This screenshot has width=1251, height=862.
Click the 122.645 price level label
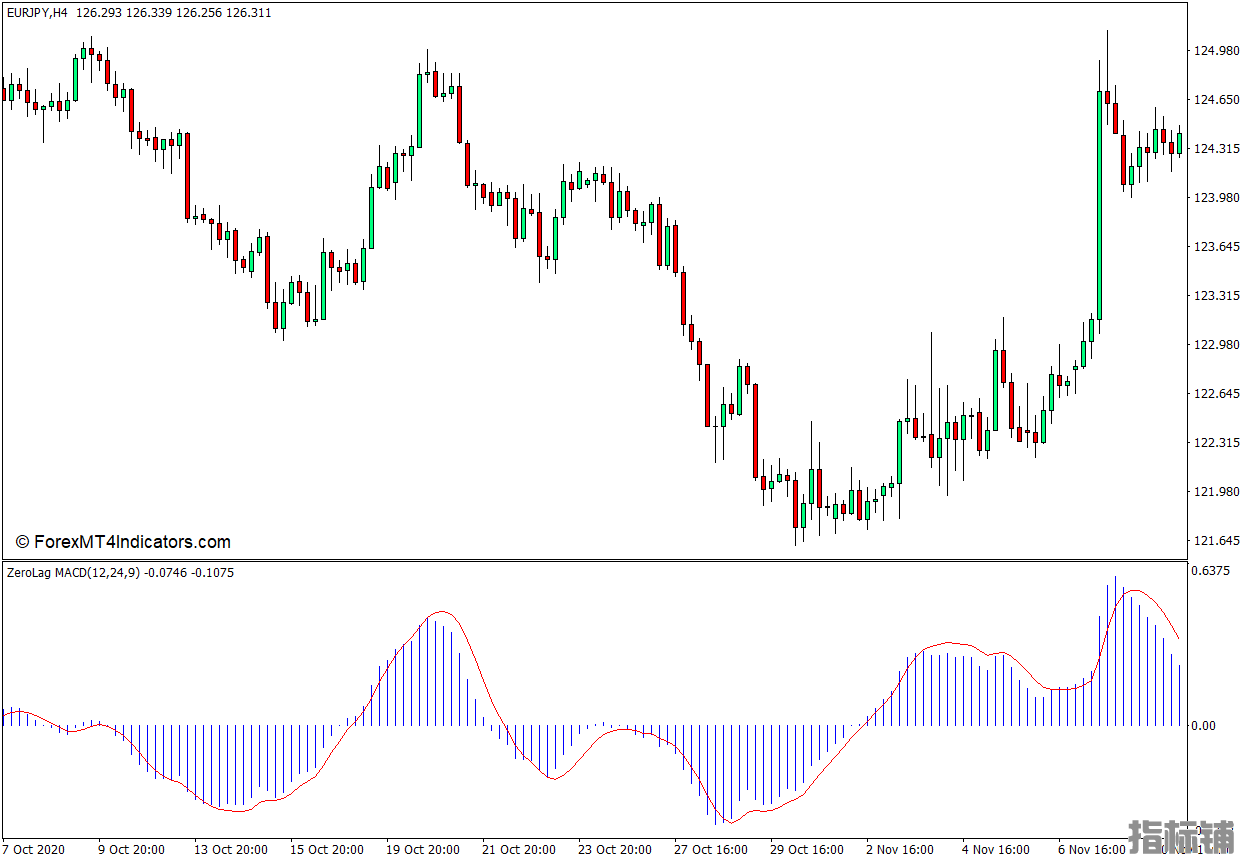[1217, 394]
